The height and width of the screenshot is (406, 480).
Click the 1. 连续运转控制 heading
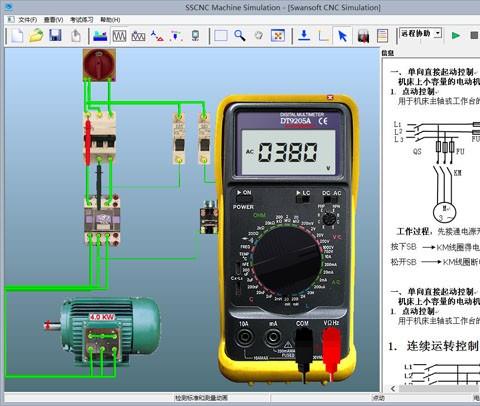point(433,346)
